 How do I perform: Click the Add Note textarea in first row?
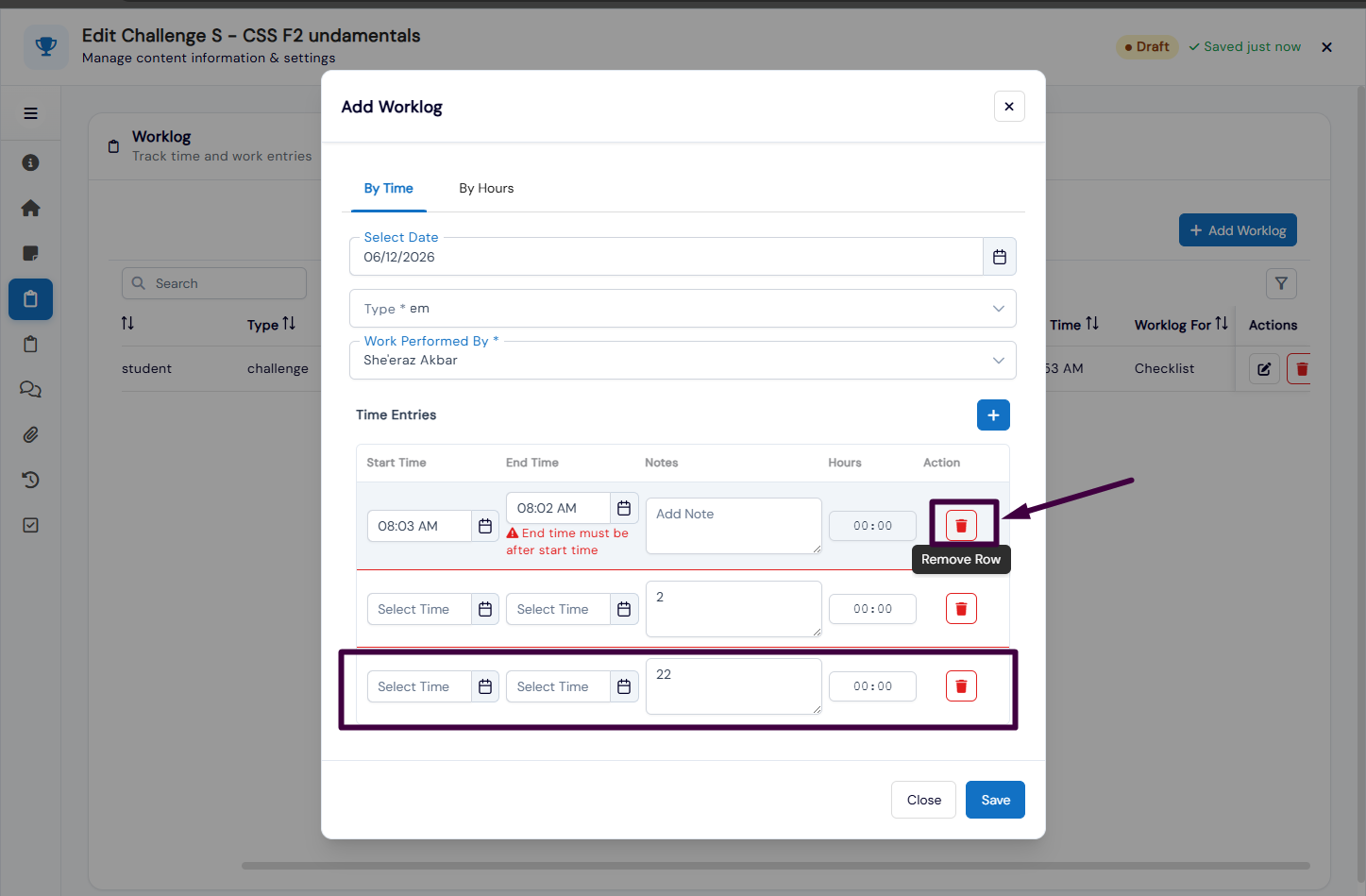pyautogui.click(x=734, y=526)
